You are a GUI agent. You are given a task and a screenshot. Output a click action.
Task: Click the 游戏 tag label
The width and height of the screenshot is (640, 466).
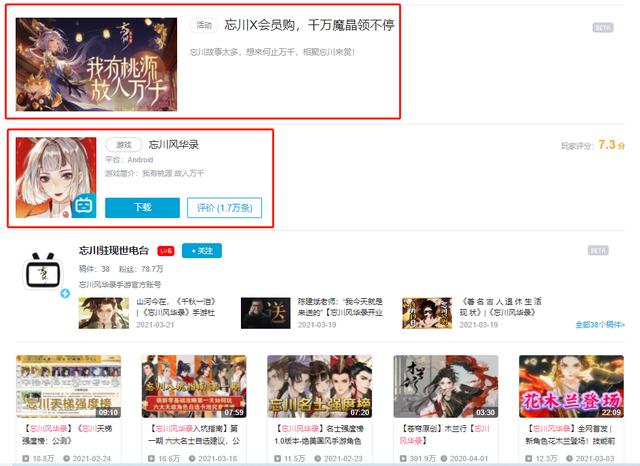coord(119,145)
